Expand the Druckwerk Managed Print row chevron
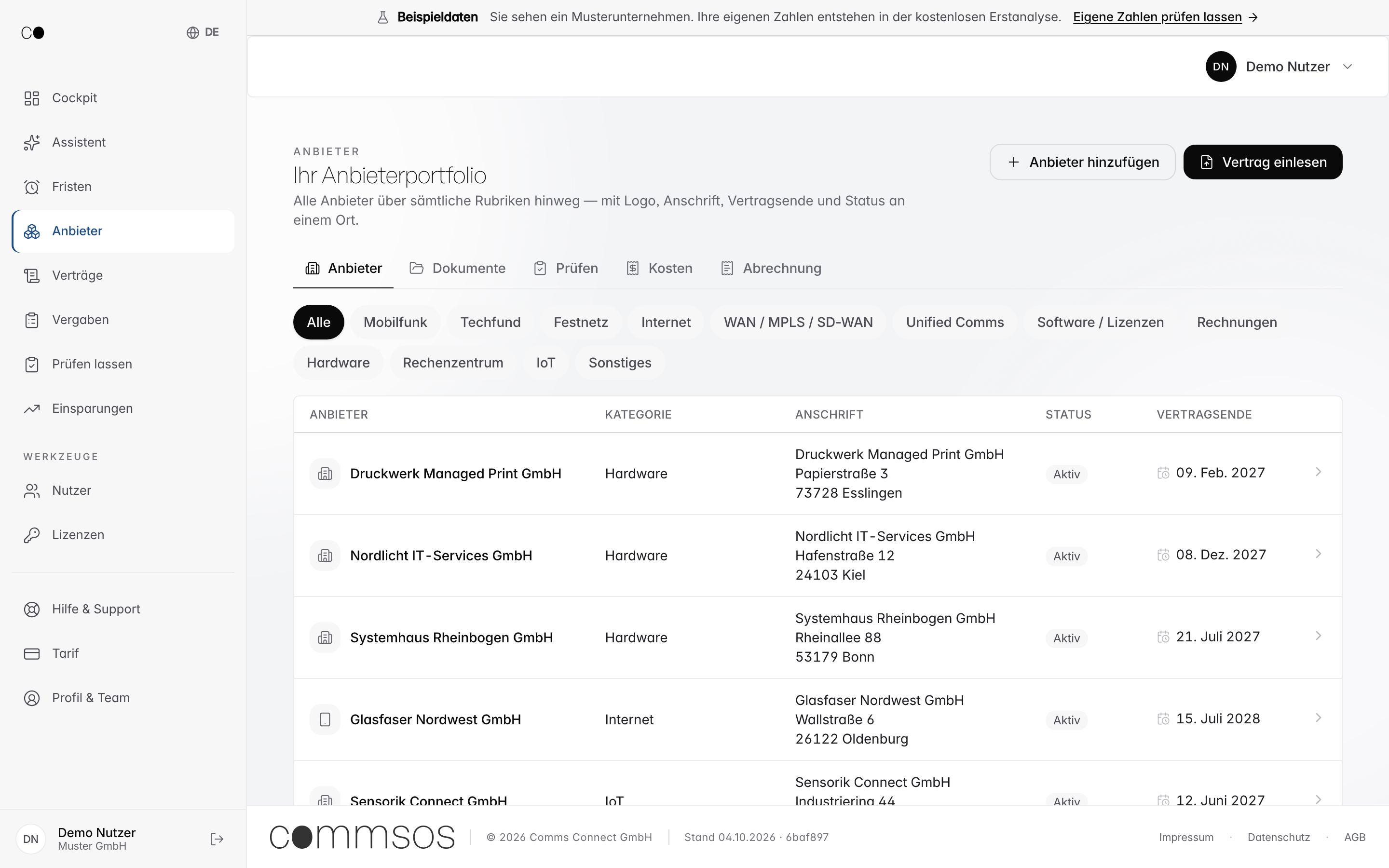 [1319, 472]
